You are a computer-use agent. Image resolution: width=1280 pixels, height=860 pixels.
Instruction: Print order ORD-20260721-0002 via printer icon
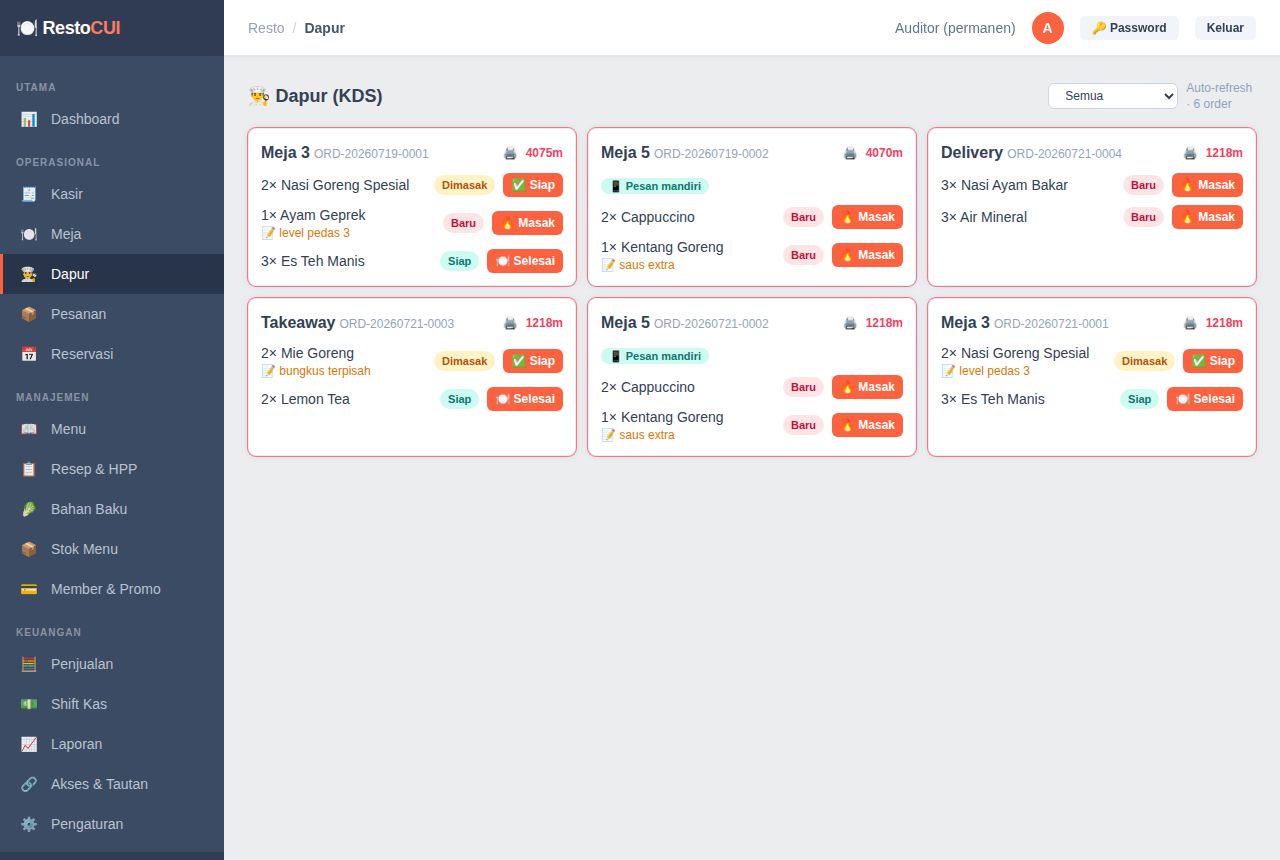click(850, 323)
